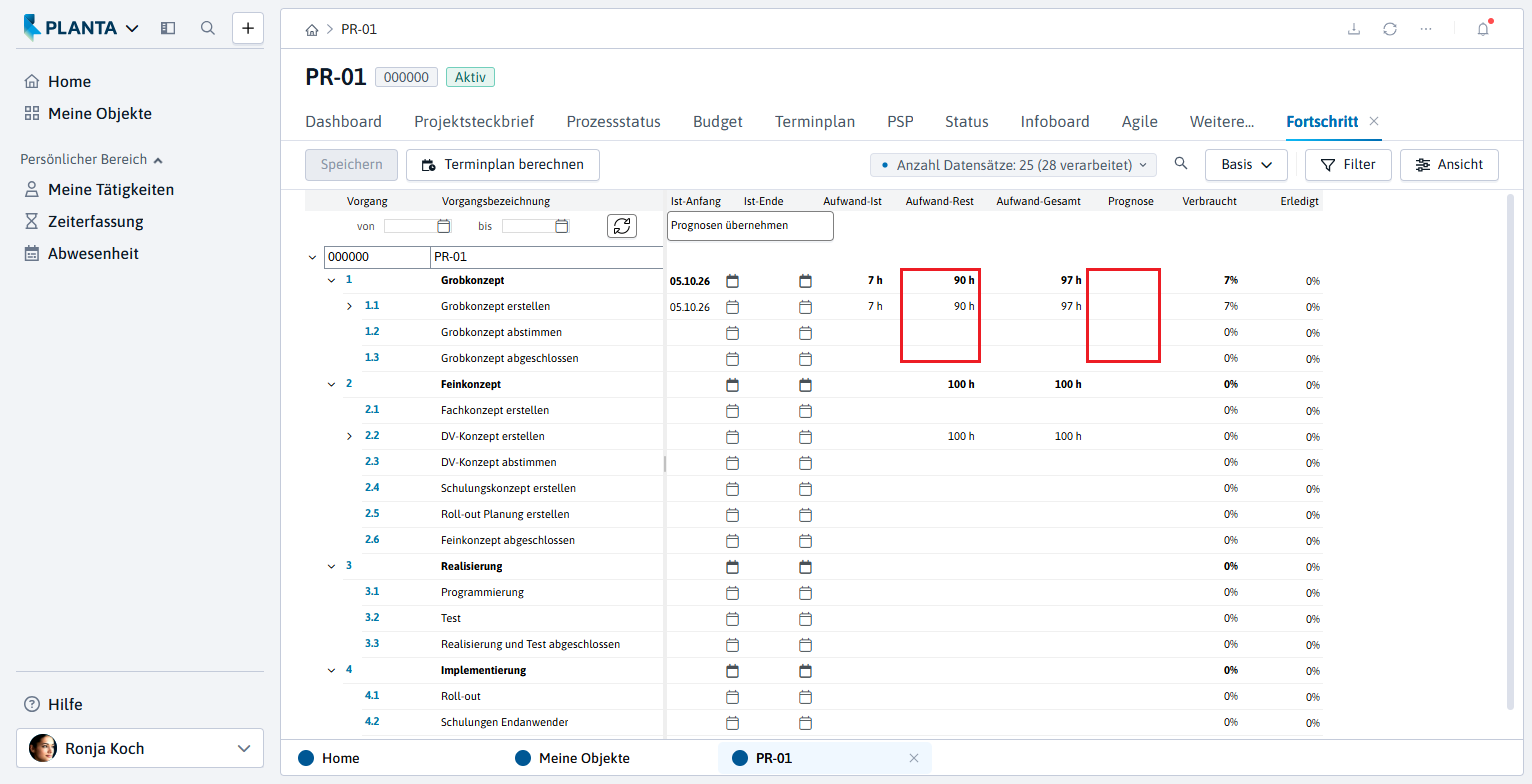The image size is (1532, 784).
Task: Switch to the Terminplan tab
Action: pyautogui.click(x=815, y=121)
